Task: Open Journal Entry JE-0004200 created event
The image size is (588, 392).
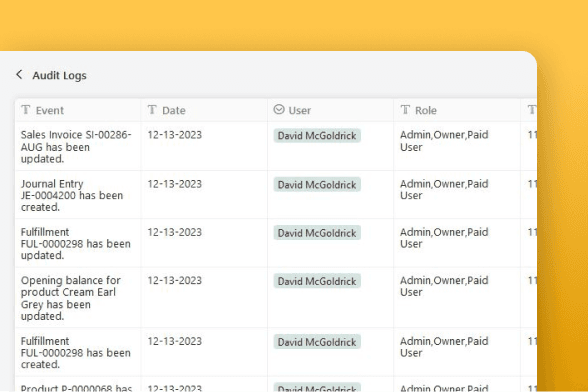Action: tap(72, 195)
